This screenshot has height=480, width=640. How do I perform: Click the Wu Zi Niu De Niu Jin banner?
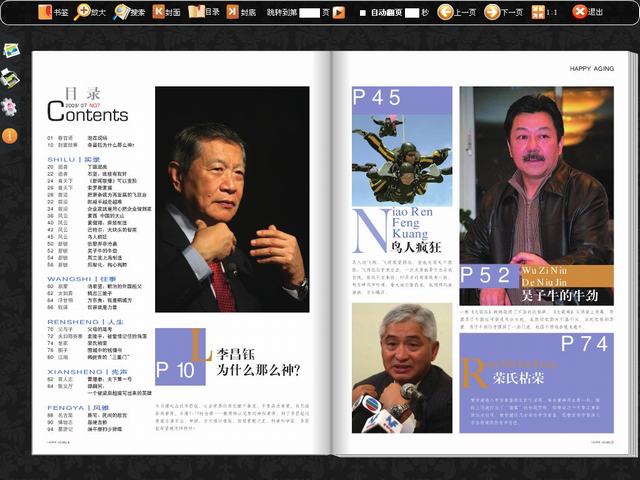[567, 276]
